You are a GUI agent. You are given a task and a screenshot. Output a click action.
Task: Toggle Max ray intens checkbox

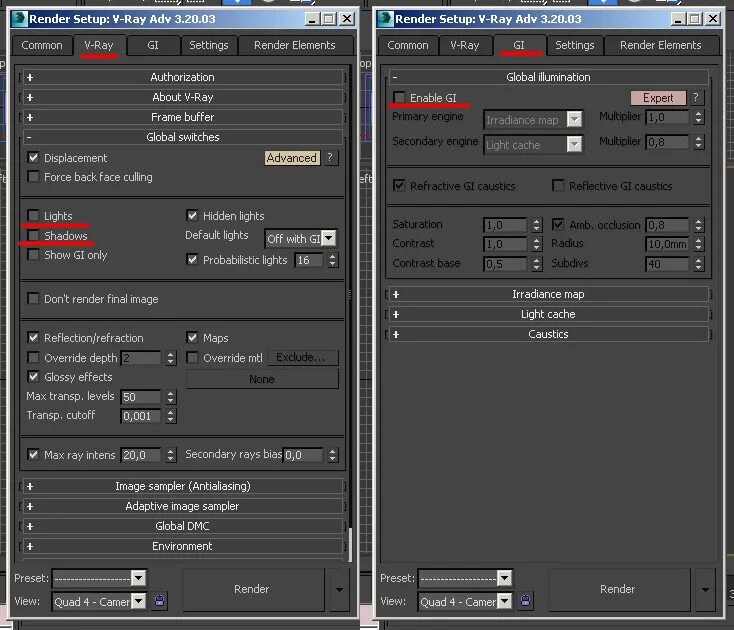click(x=33, y=454)
